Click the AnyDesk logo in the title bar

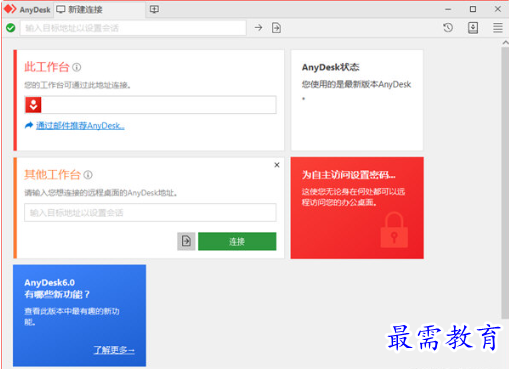tap(10, 9)
